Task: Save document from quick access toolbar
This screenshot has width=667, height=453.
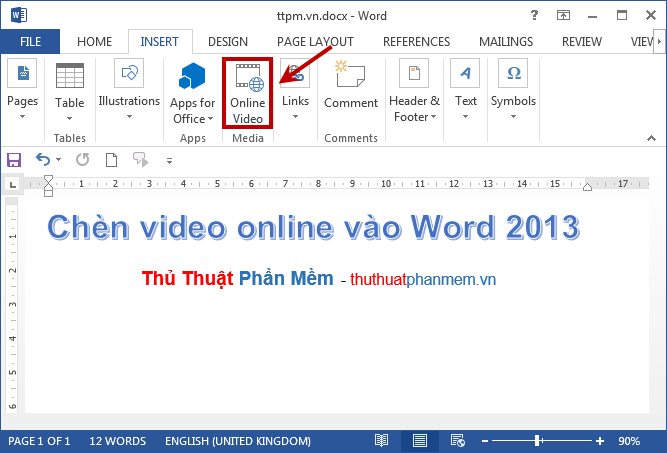Action: [x=14, y=160]
